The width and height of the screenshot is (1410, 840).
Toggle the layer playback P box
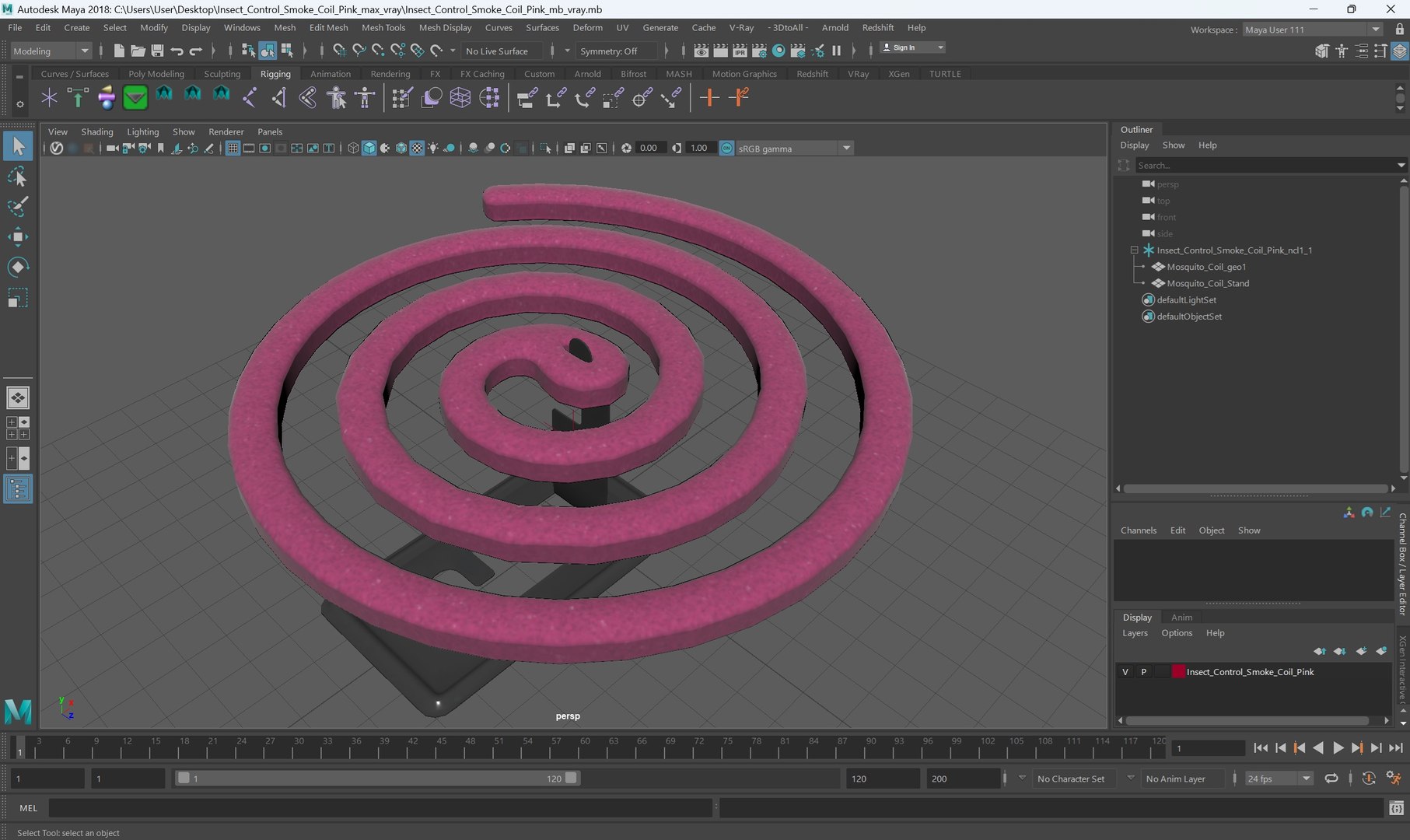click(1143, 672)
